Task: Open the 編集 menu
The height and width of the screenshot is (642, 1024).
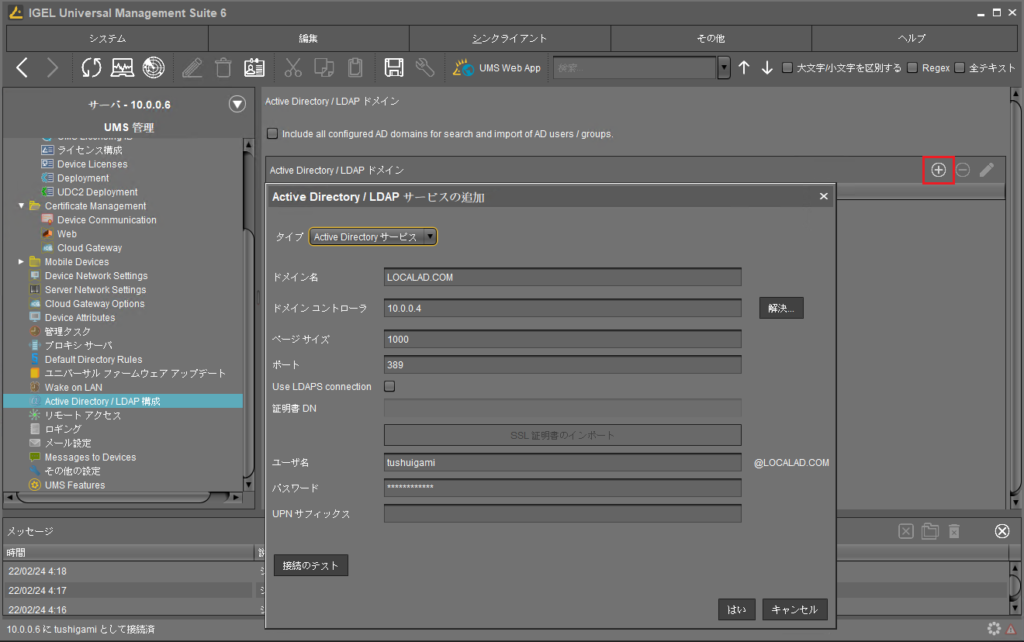Action: point(309,39)
